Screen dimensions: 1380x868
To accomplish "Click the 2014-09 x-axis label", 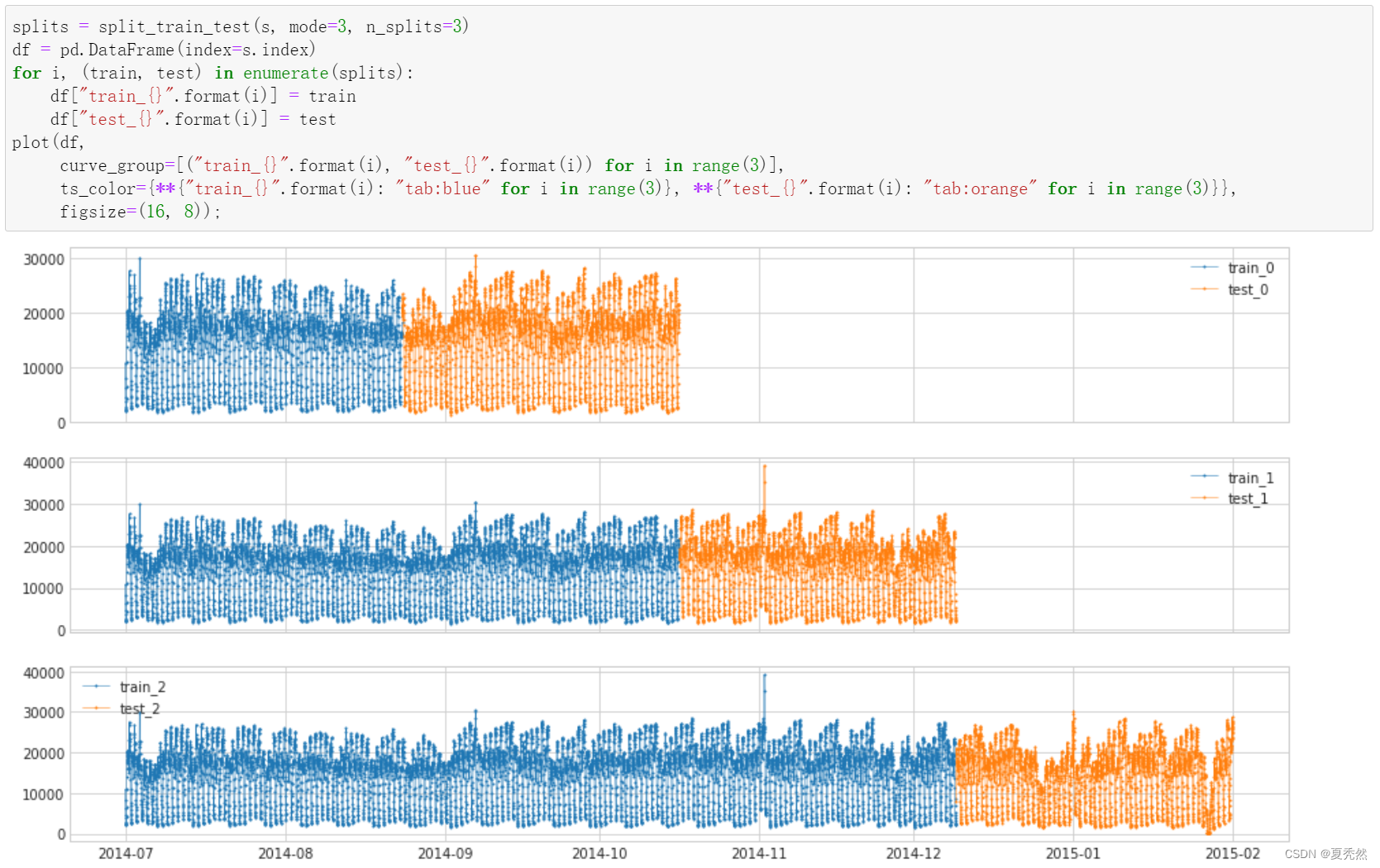I will click(445, 853).
